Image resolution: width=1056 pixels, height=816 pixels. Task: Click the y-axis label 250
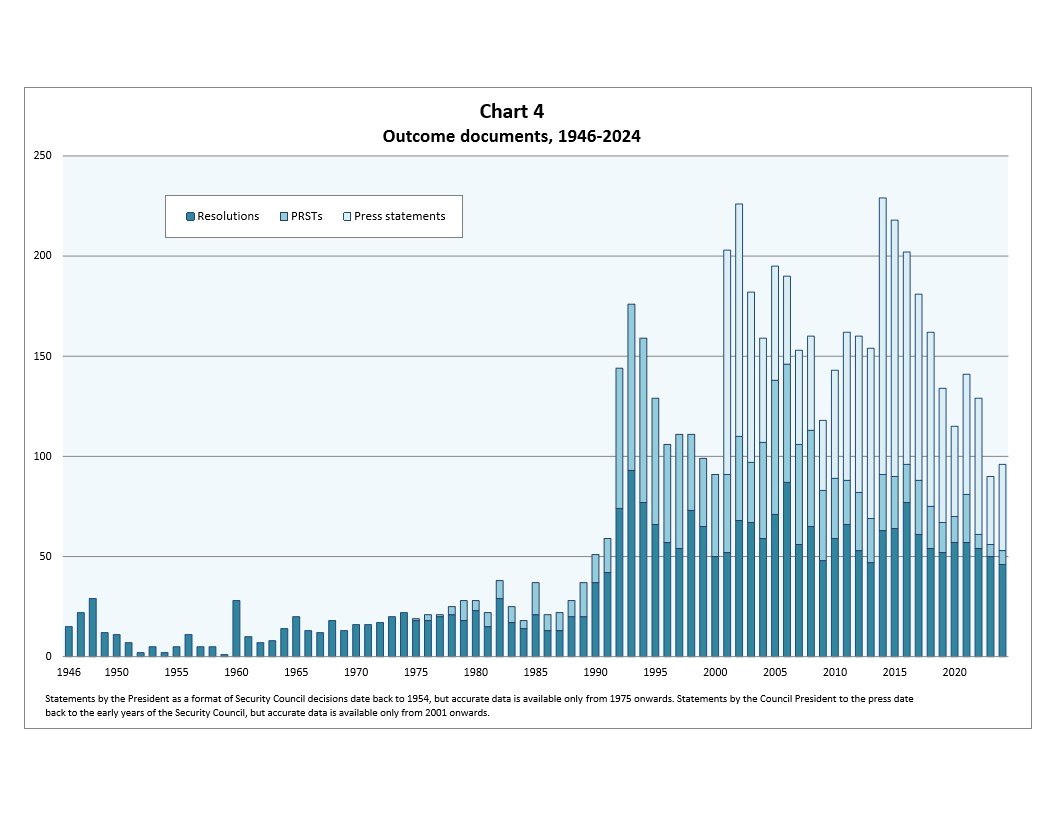(x=42, y=156)
